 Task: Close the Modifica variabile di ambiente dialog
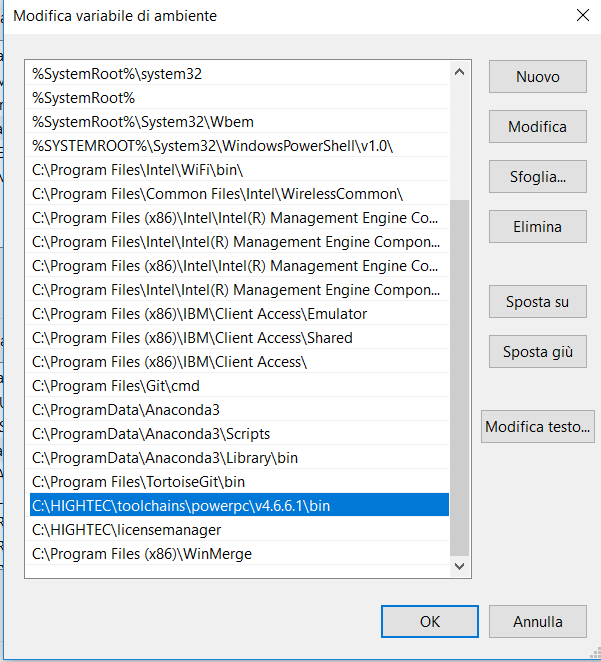point(583,15)
